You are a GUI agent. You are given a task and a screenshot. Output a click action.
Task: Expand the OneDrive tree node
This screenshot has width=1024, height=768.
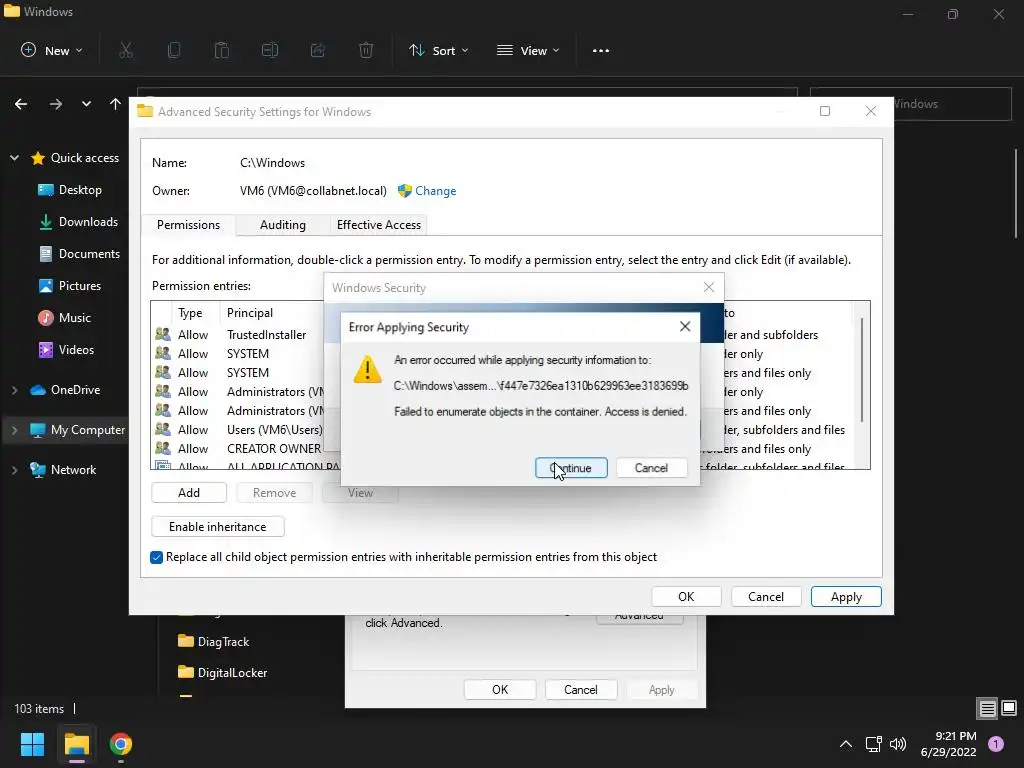(x=14, y=390)
